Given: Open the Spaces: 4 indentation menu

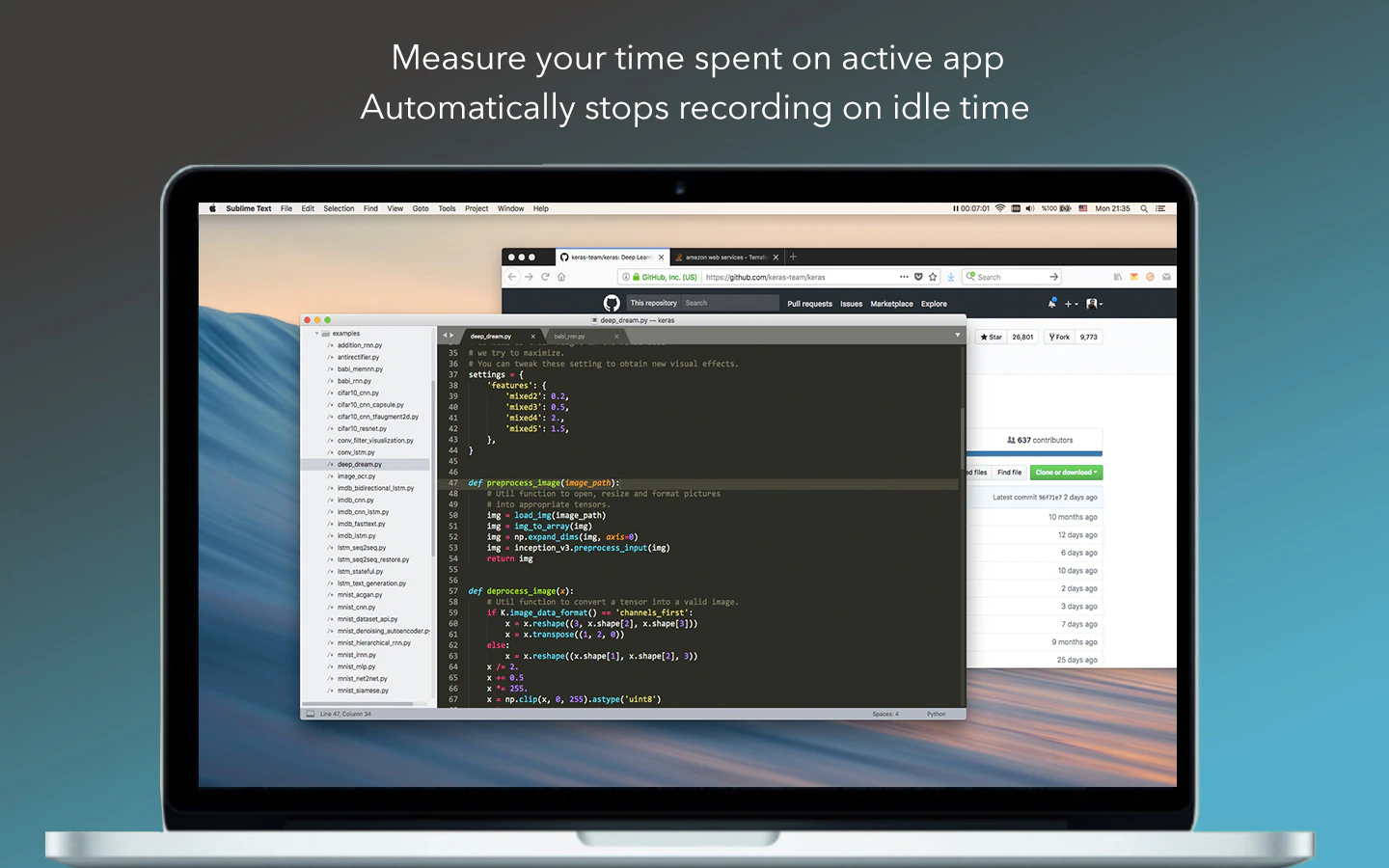Looking at the screenshot, I should 885,715.
